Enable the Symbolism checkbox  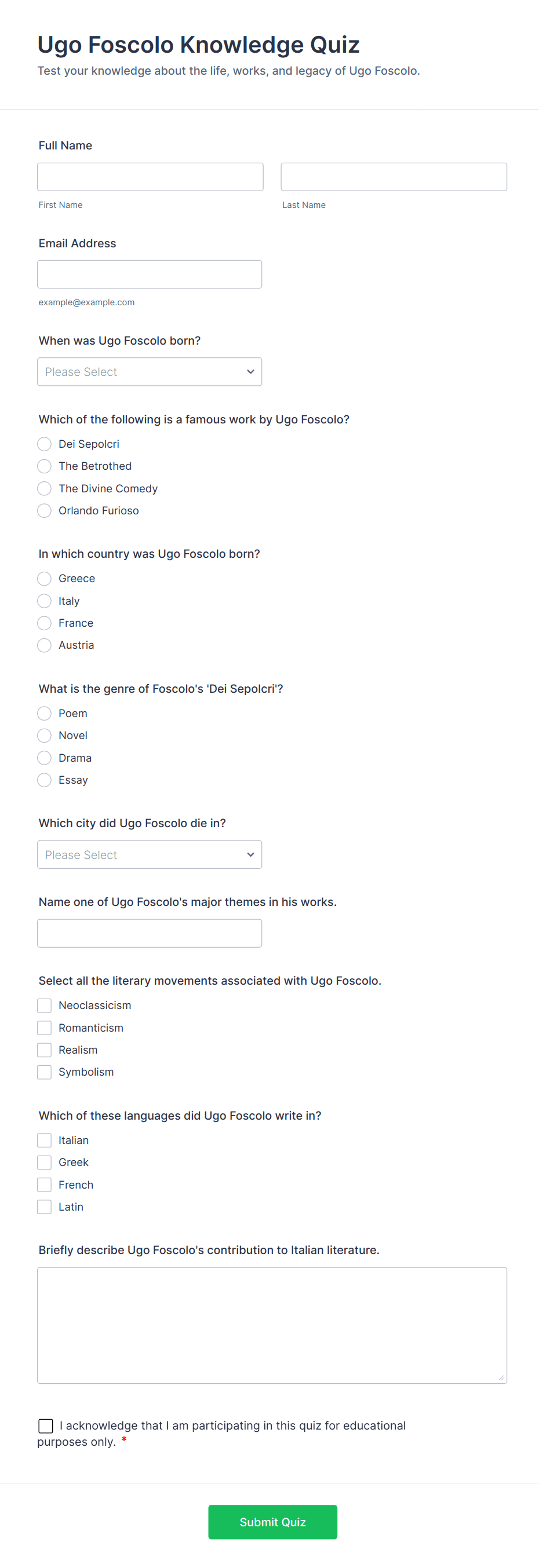coord(45,1072)
